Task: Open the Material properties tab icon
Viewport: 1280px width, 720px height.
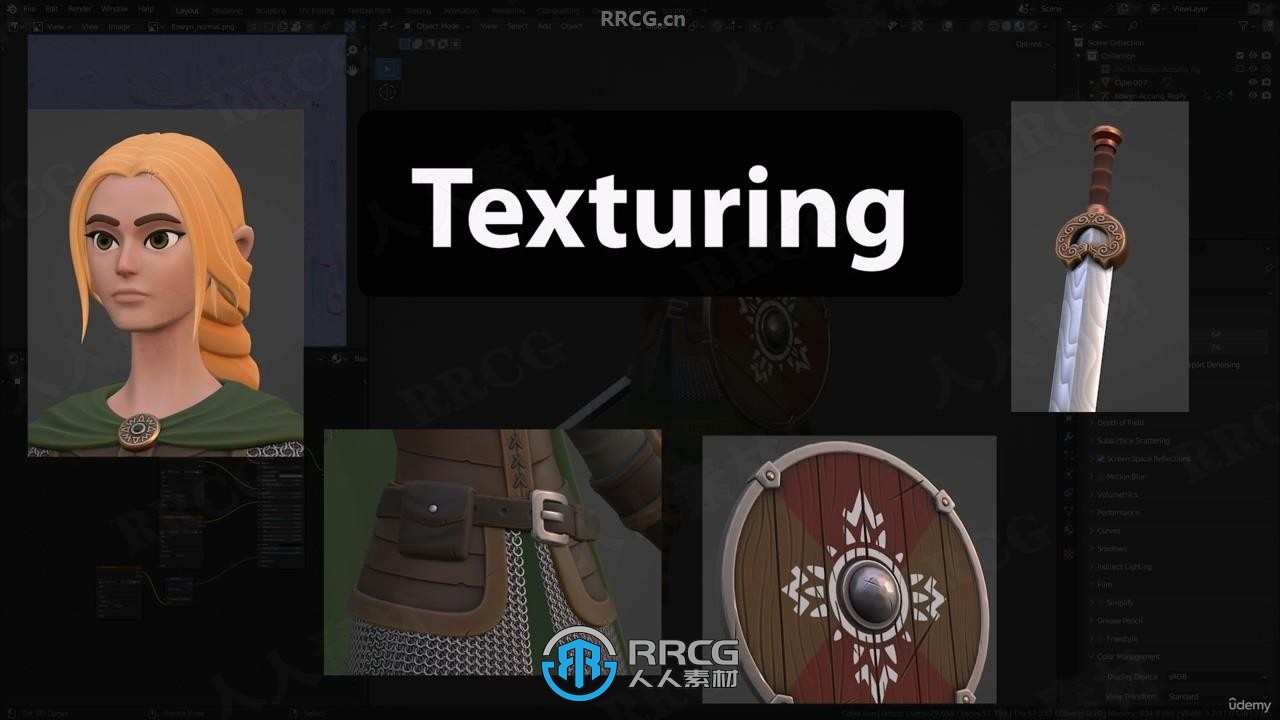Action: point(1068,530)
